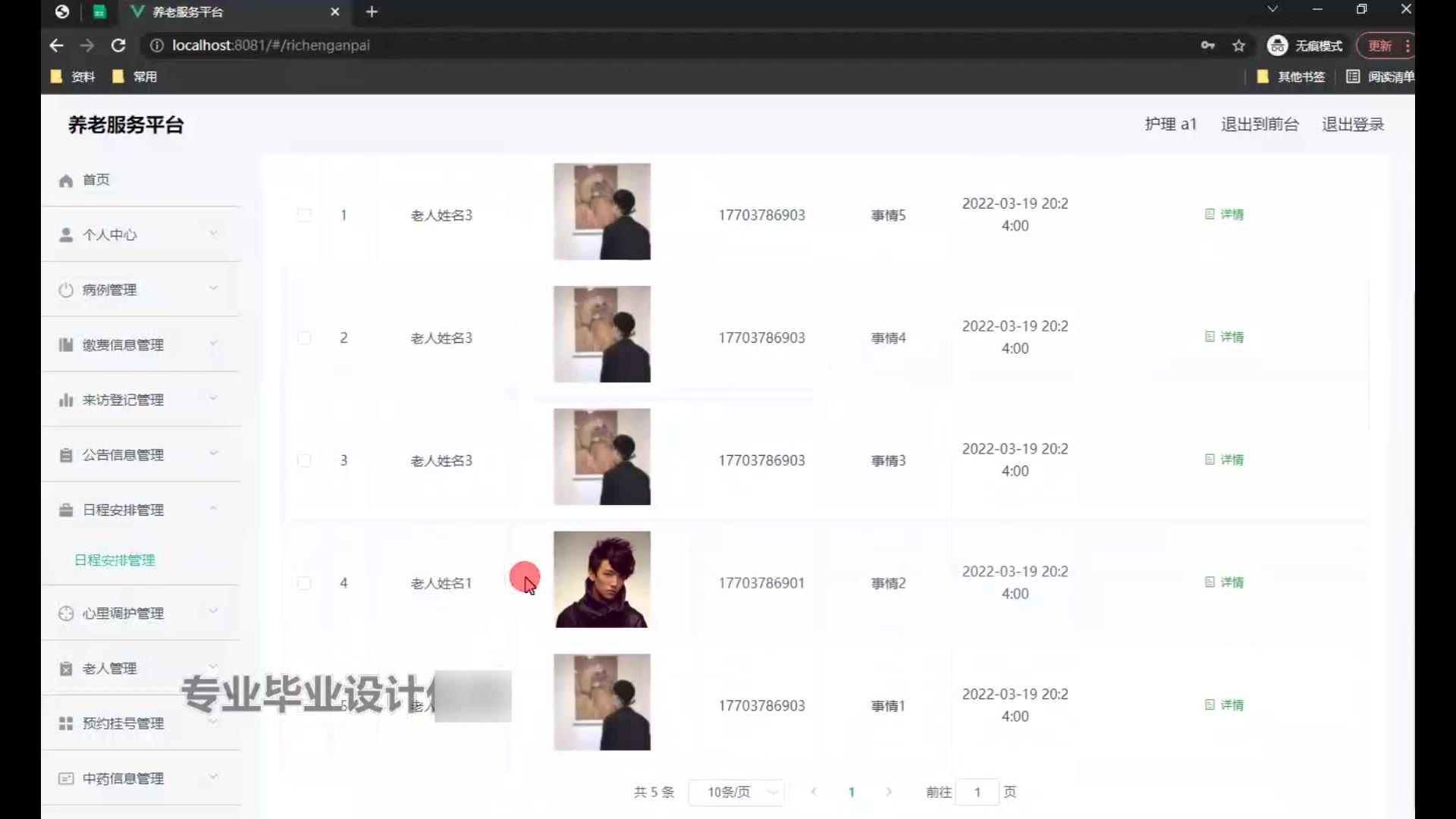Image resolution: width=1456 pixels, height=819 pixels.
Task: Click the home icon beside 首页
Action: [x=66, y=180]
